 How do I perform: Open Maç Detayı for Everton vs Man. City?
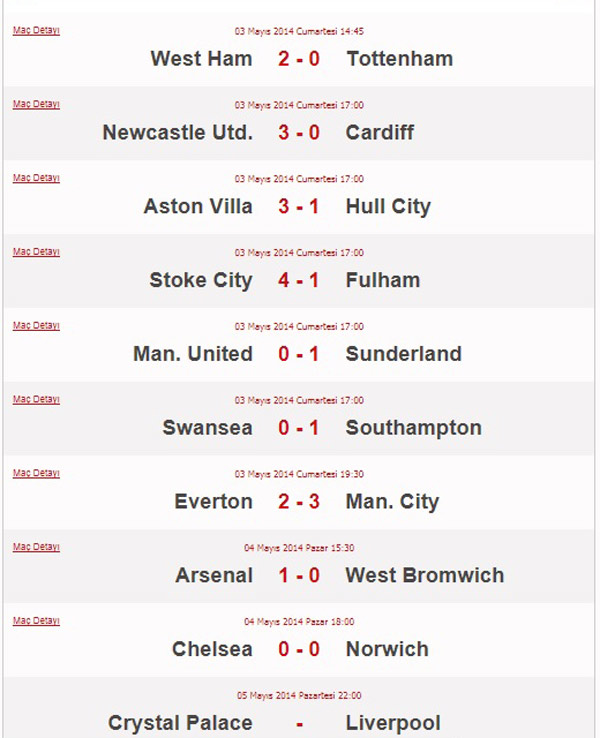[x=36, y=473]
